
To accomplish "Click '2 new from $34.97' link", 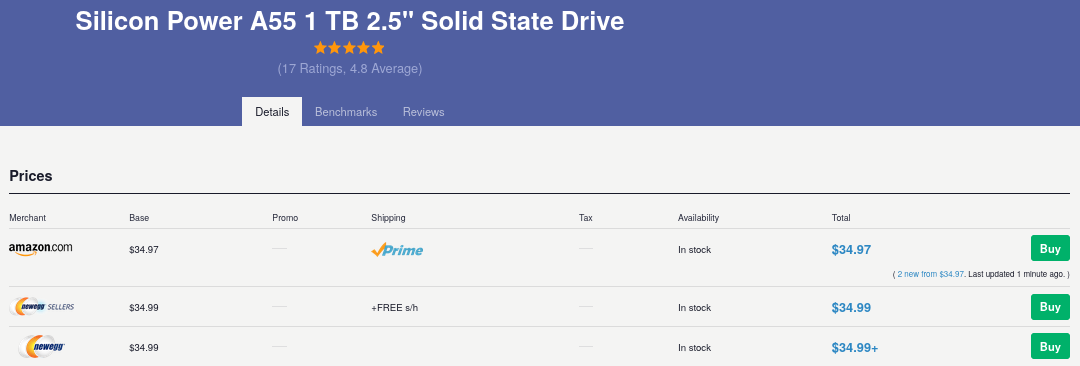I will [x=931, y=274].
